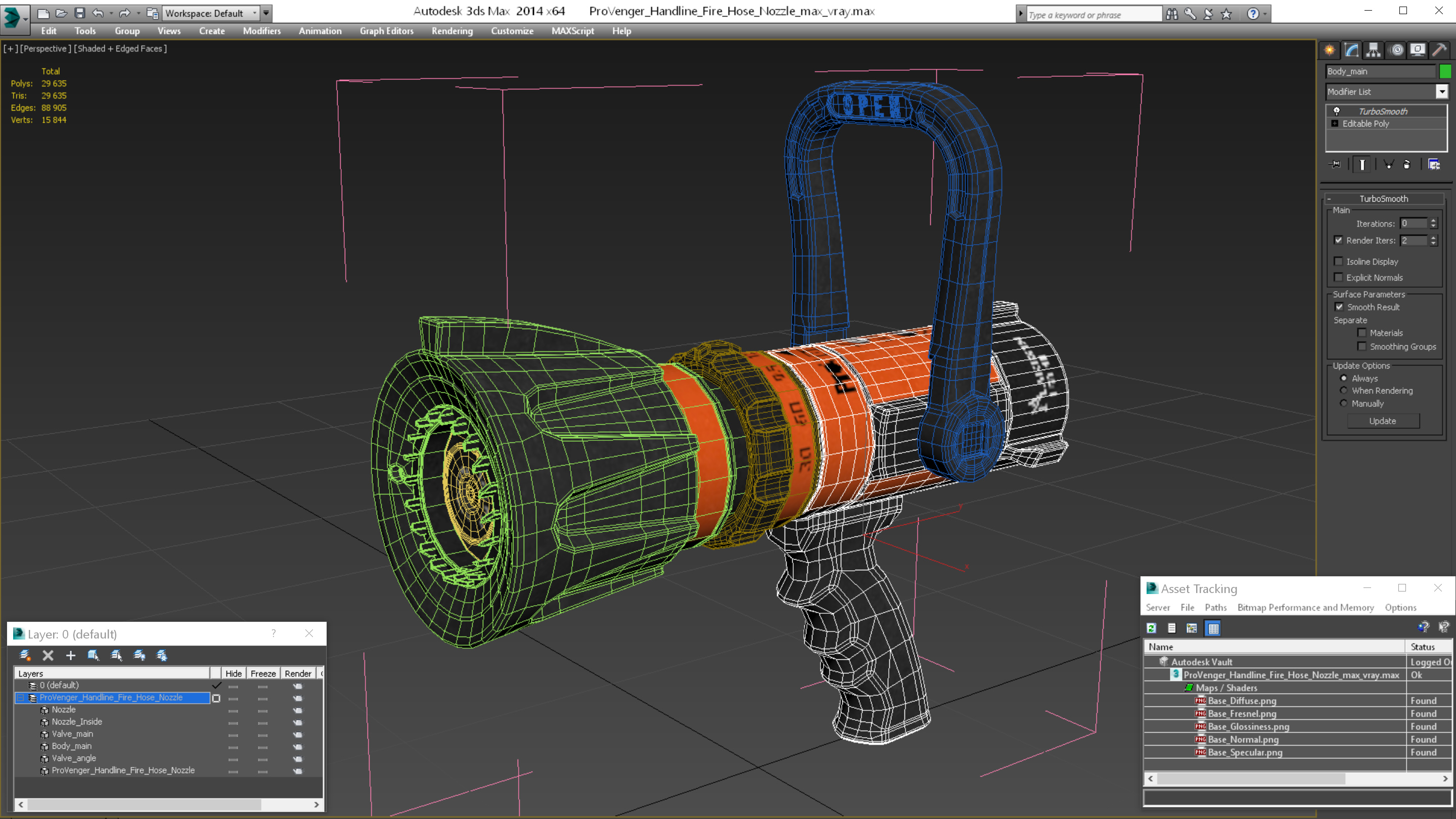Screen dimensions: 1456x819
Task: Switch to Create panel star icon
Action: click(1330, 51)
